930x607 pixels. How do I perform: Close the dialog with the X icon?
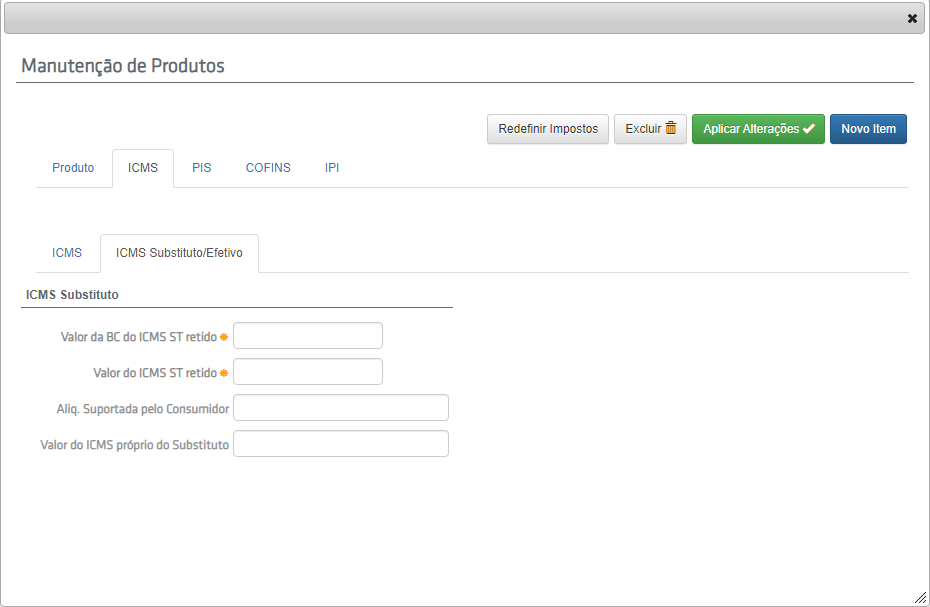point(912,18)
